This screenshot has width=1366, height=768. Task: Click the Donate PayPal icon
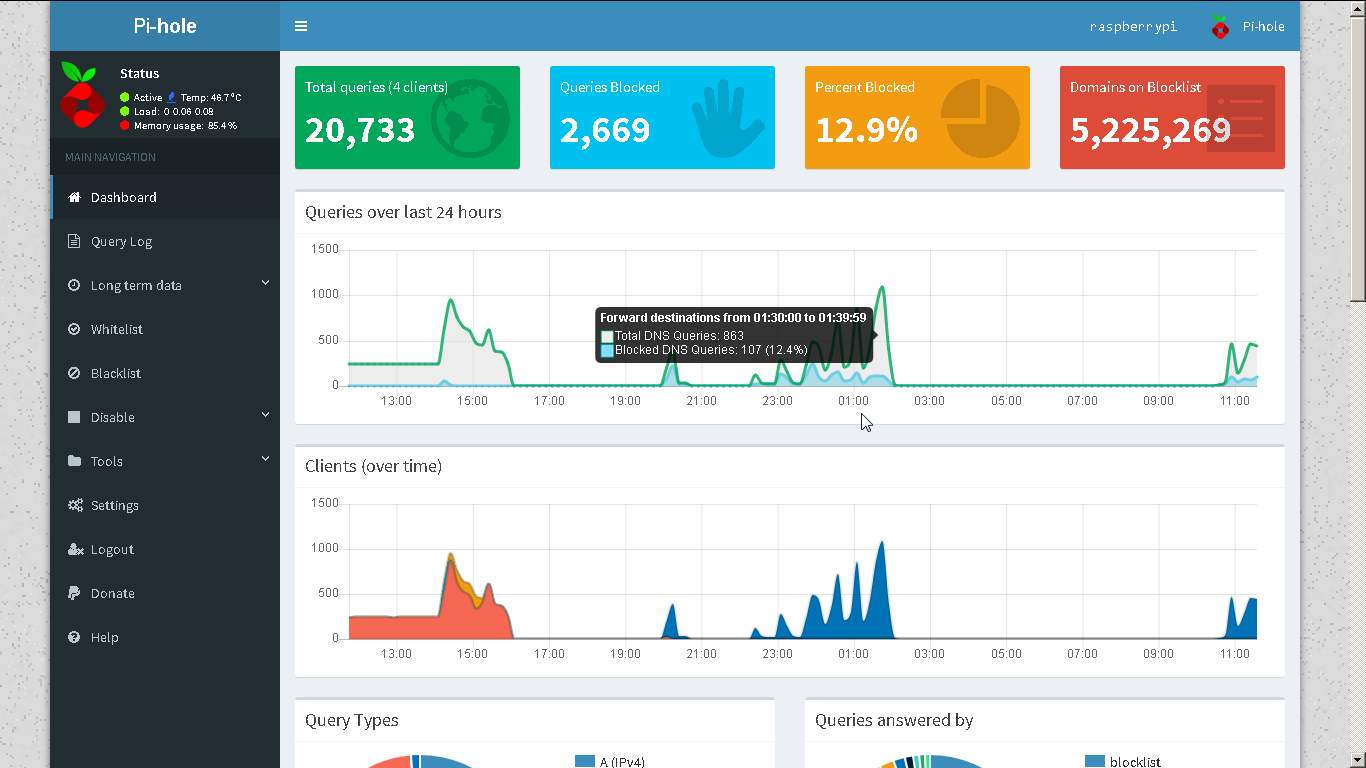(x=74, y=593)
